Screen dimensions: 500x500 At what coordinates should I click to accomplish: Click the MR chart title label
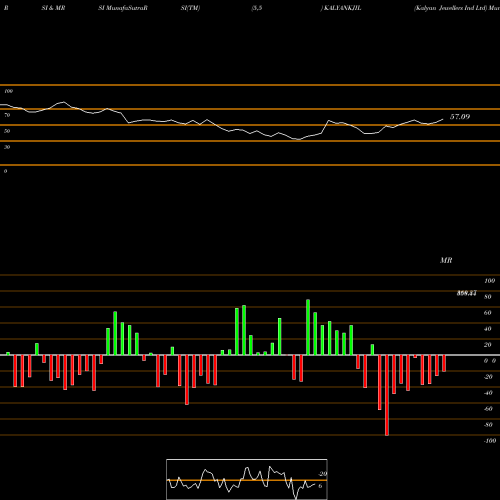pyautogui.click(x=446, y=260)
